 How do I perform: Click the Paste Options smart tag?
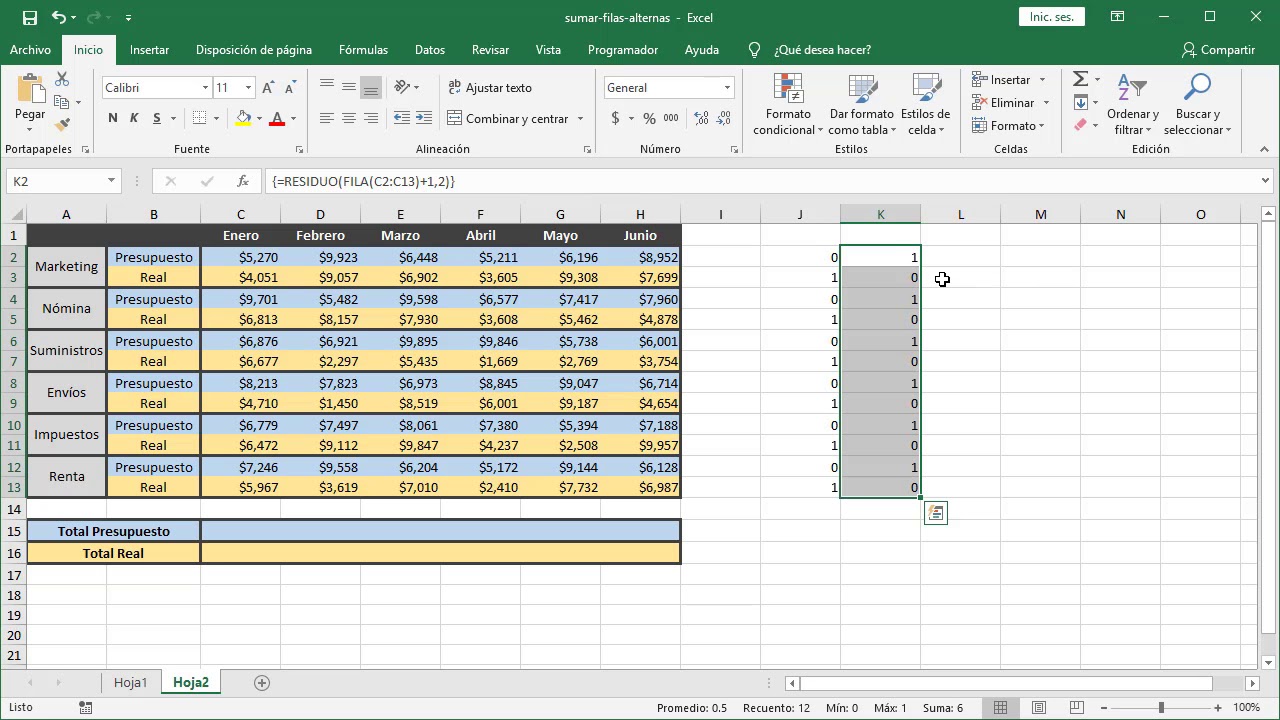tap(935, 513)
